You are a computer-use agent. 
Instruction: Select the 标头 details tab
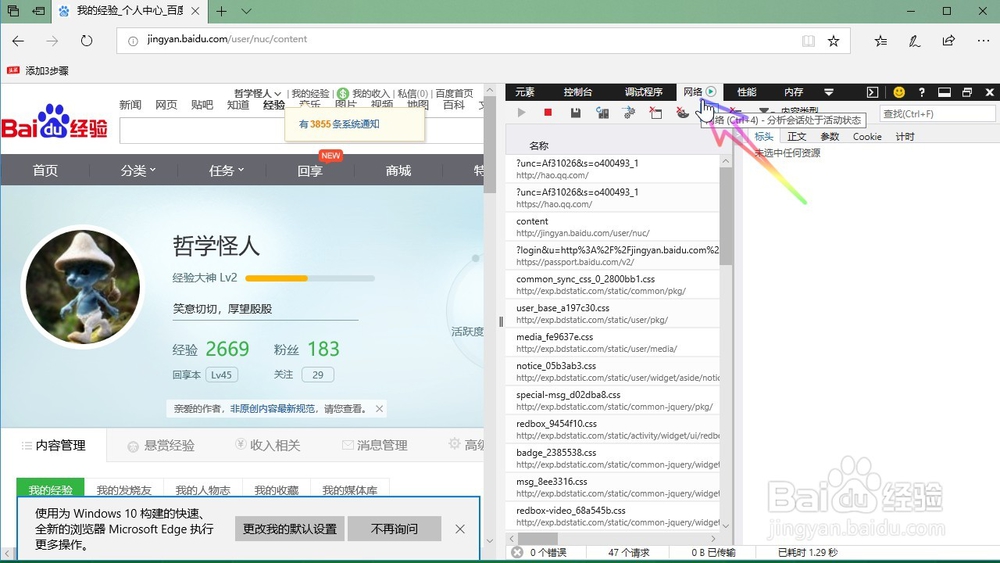763,136
